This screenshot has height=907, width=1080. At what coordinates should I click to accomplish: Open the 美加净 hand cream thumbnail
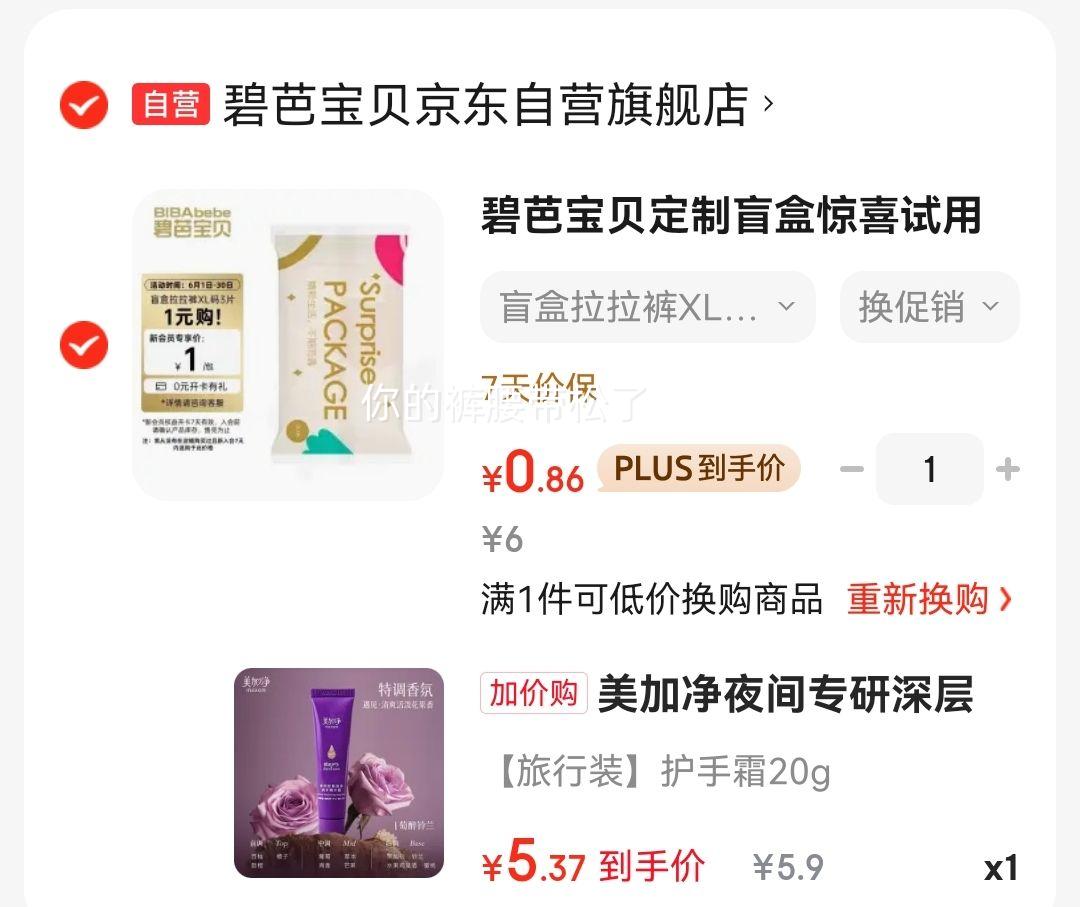[x=339, y=773]
